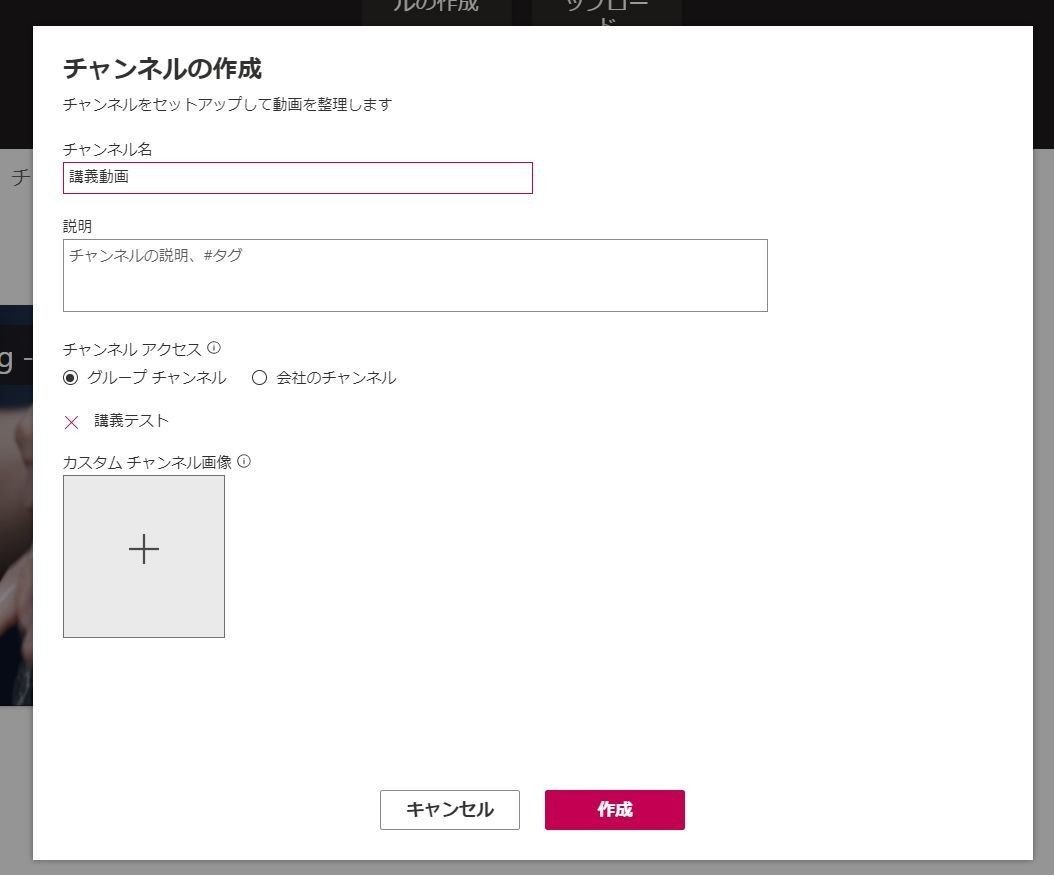Image resolution: width=1054 pixels, height=875 pixels.
Task: Open the image uploader inside the placeholder
Action: (x=144, y=549)
